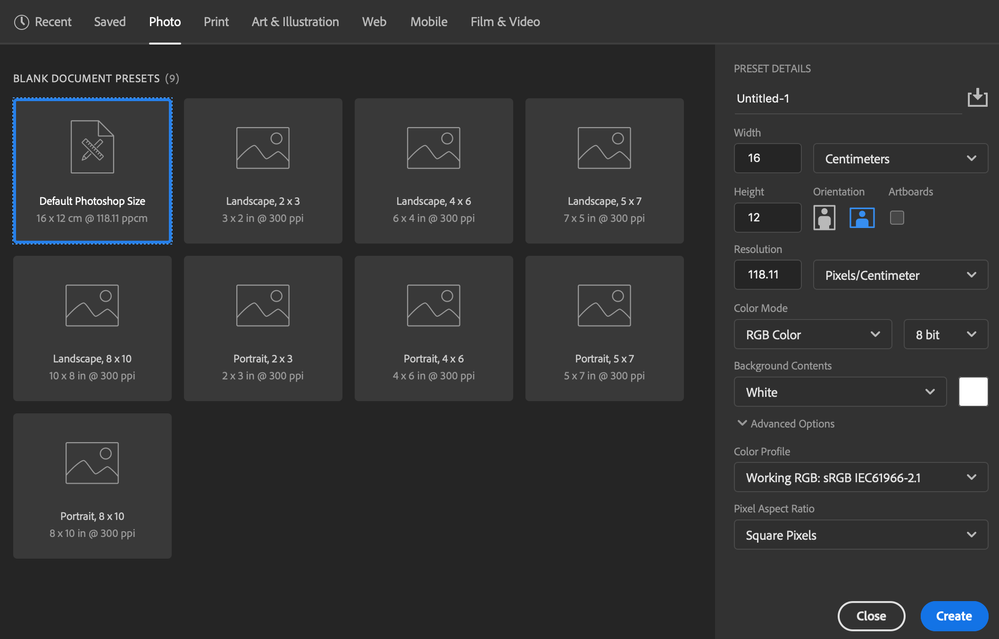Open the Art & Illustration presets
Viewport: 999px width, 639px height.
pyautogui.click(x=294, y=21)
